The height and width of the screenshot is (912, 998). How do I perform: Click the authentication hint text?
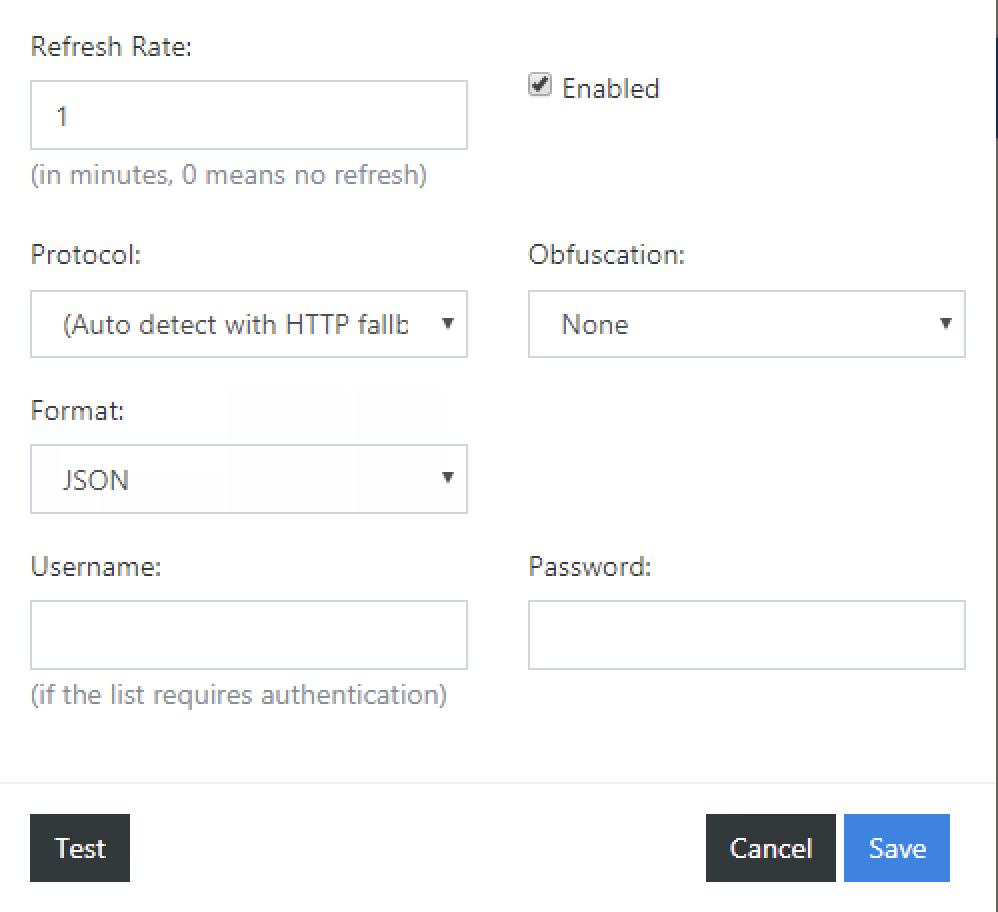tap(239, 694)
